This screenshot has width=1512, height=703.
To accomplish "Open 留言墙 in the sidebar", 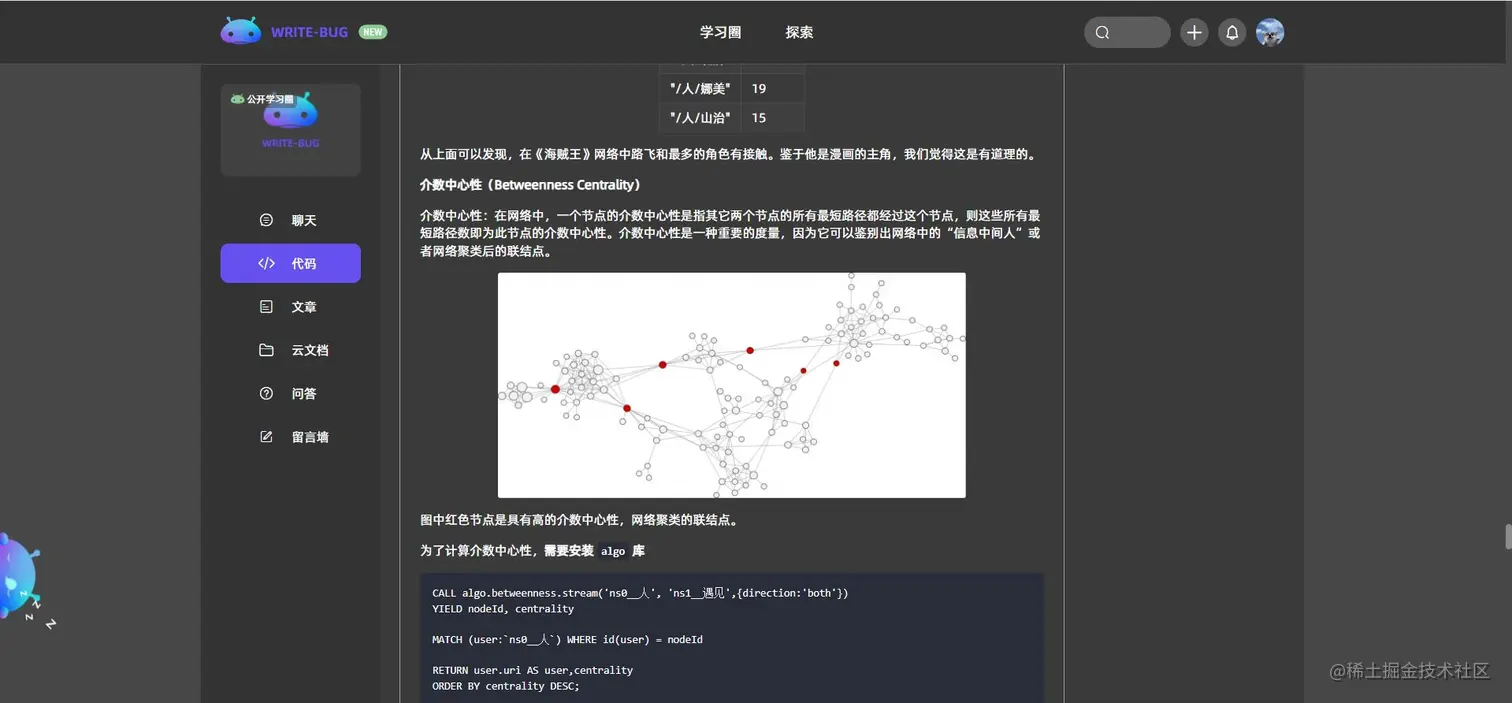I will tap(290, 437).
